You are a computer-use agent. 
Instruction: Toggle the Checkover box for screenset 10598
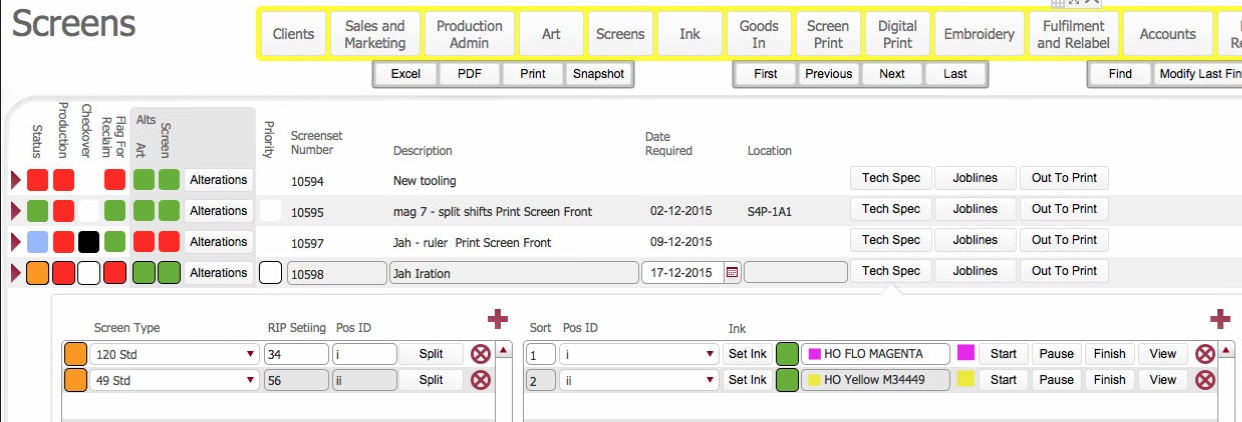pyautogui.click(x=89, y=273)
